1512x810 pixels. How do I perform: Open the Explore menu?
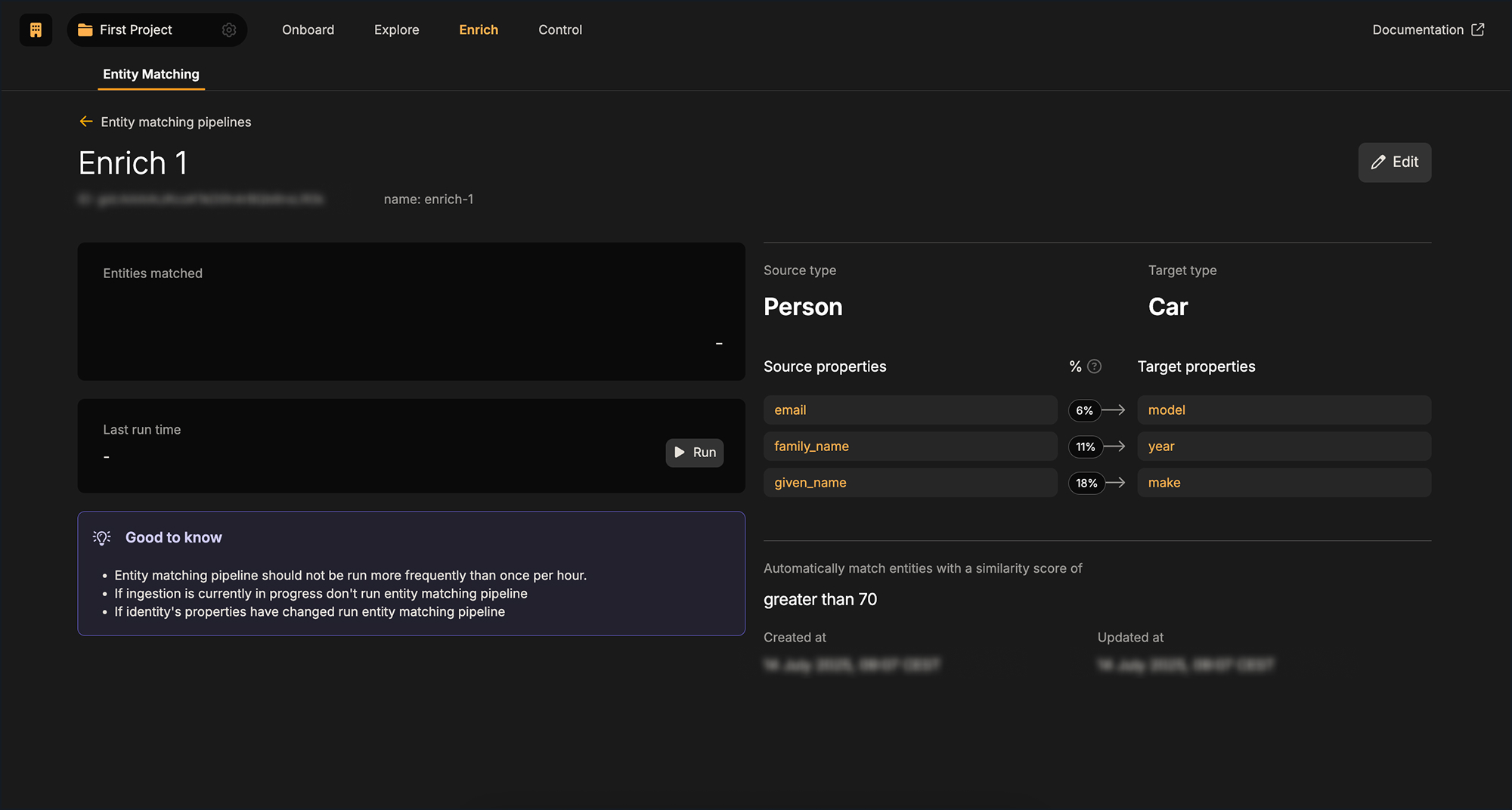(396, 30)
